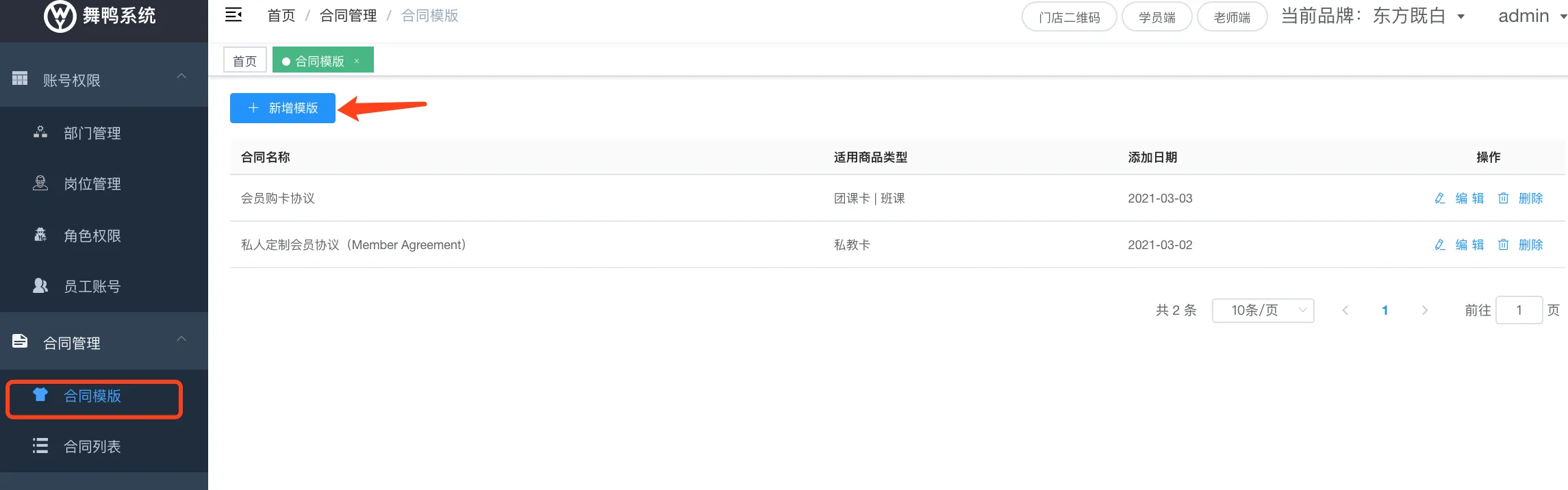Click the 合同列表 list icon
1568x490 pixels.
[x=40, y=446]
